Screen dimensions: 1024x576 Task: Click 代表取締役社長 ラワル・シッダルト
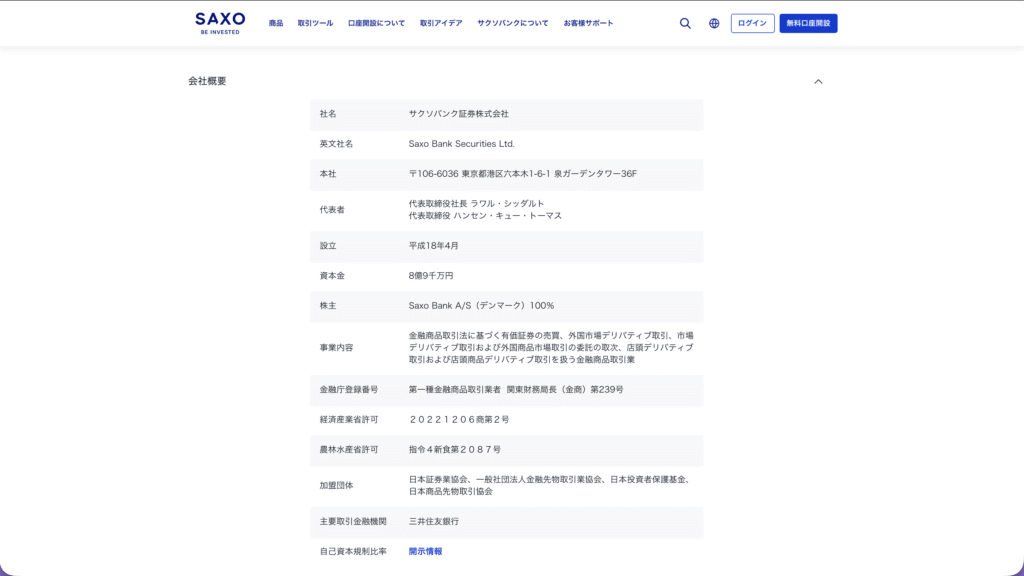point(476,204)
